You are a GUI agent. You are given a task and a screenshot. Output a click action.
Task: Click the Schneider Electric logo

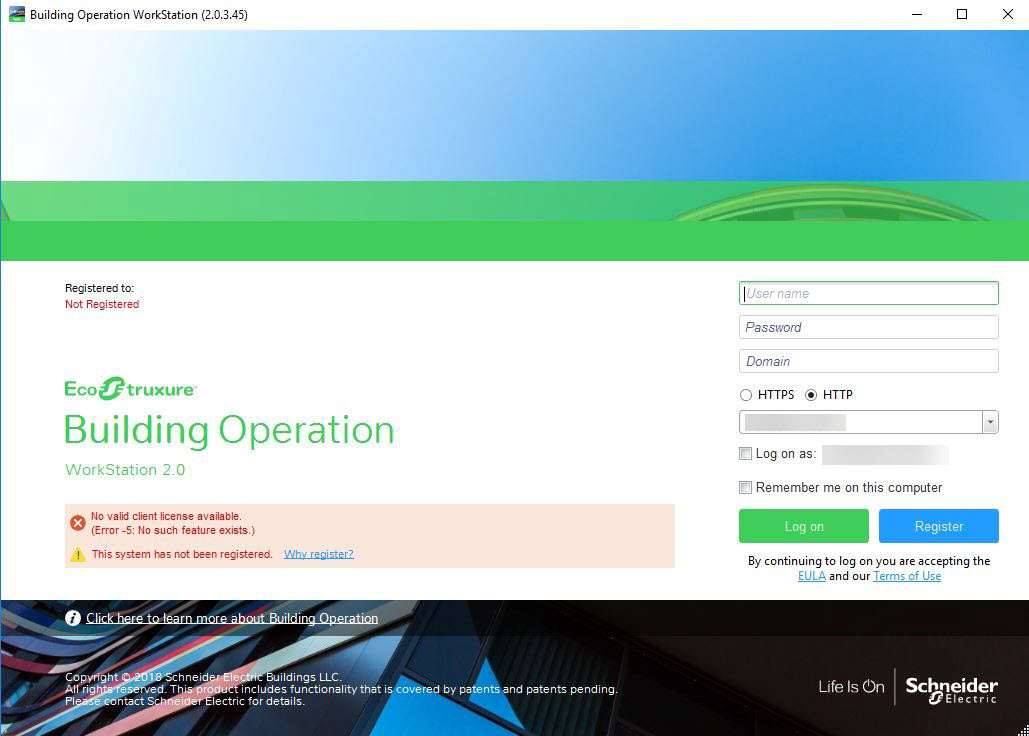point(952,690)
